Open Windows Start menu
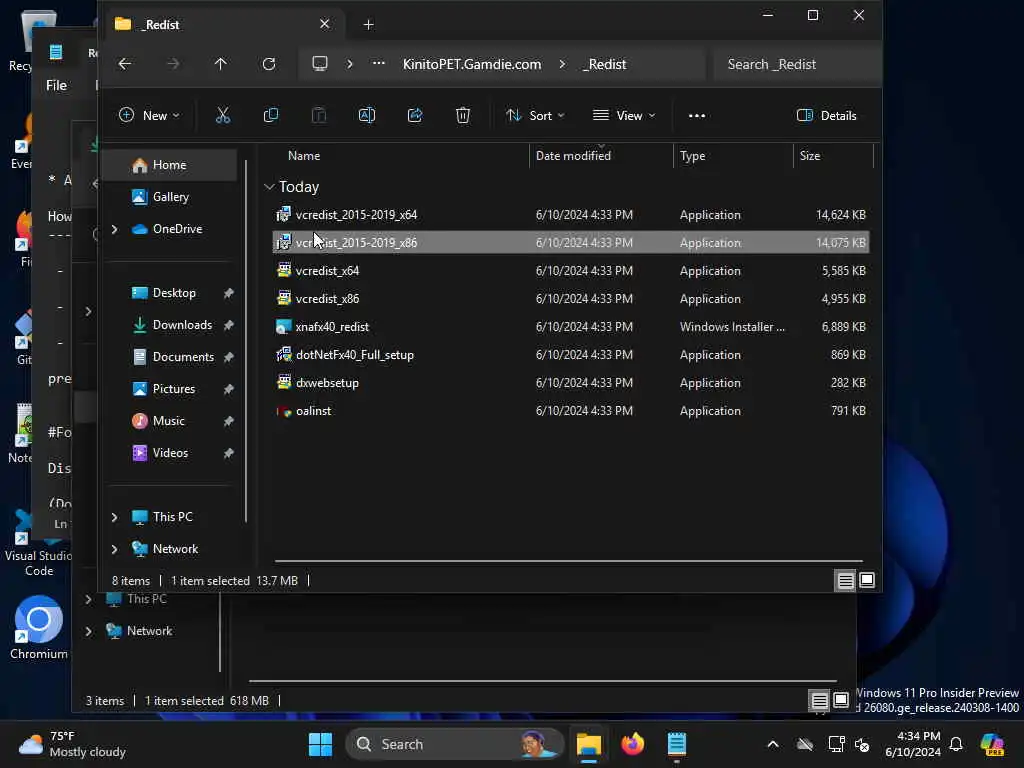The height and width of the screenshot is (768, 1024). pos(320,744)
